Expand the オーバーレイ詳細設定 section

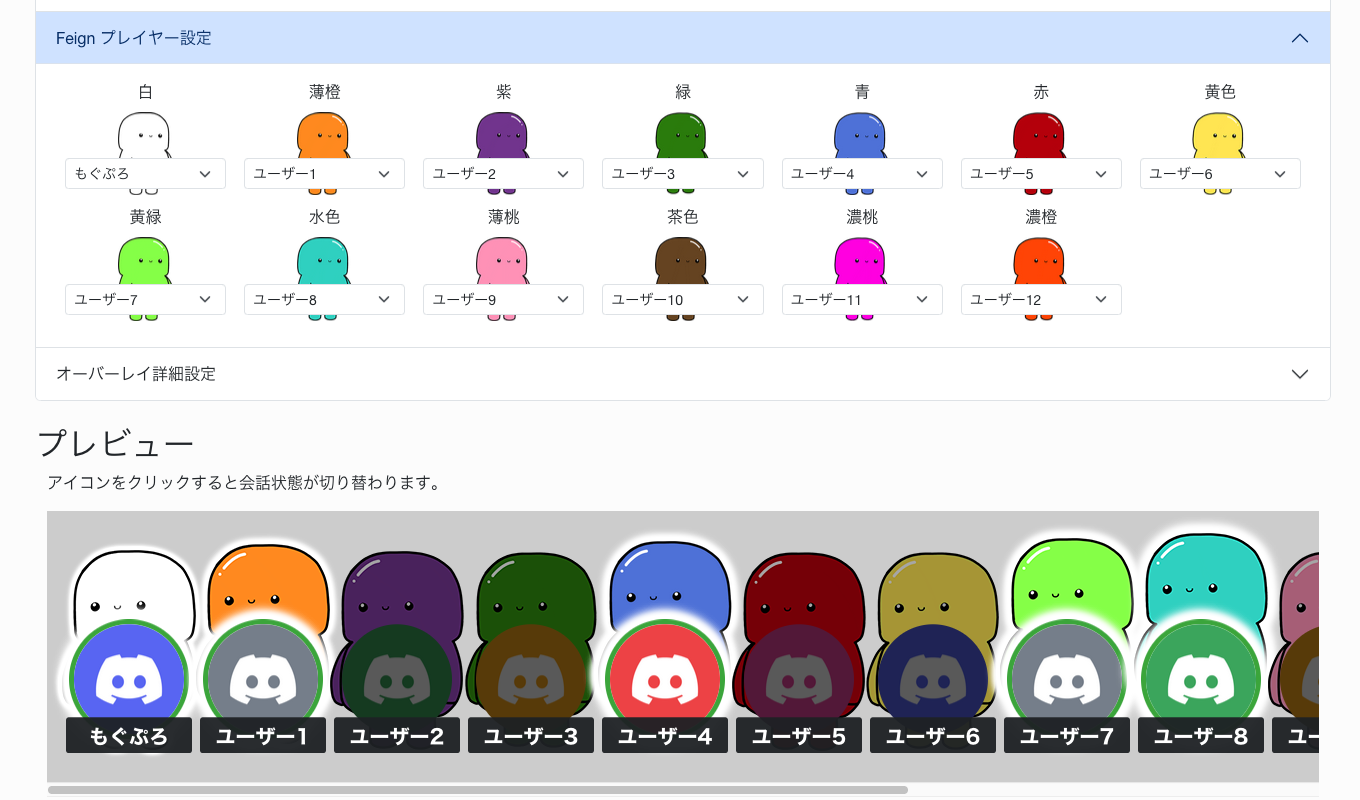coord(682,374)
